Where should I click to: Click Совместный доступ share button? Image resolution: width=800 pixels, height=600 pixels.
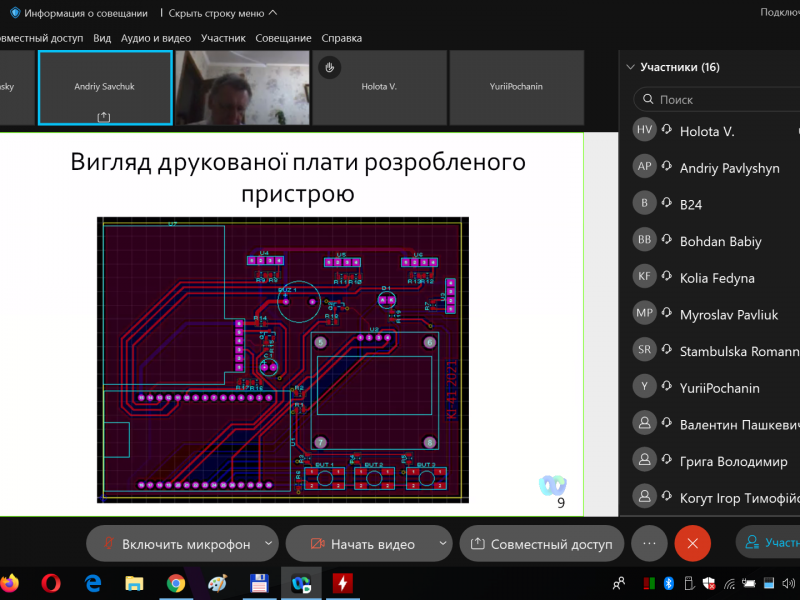pyautogui.click(x=541, y=544)
